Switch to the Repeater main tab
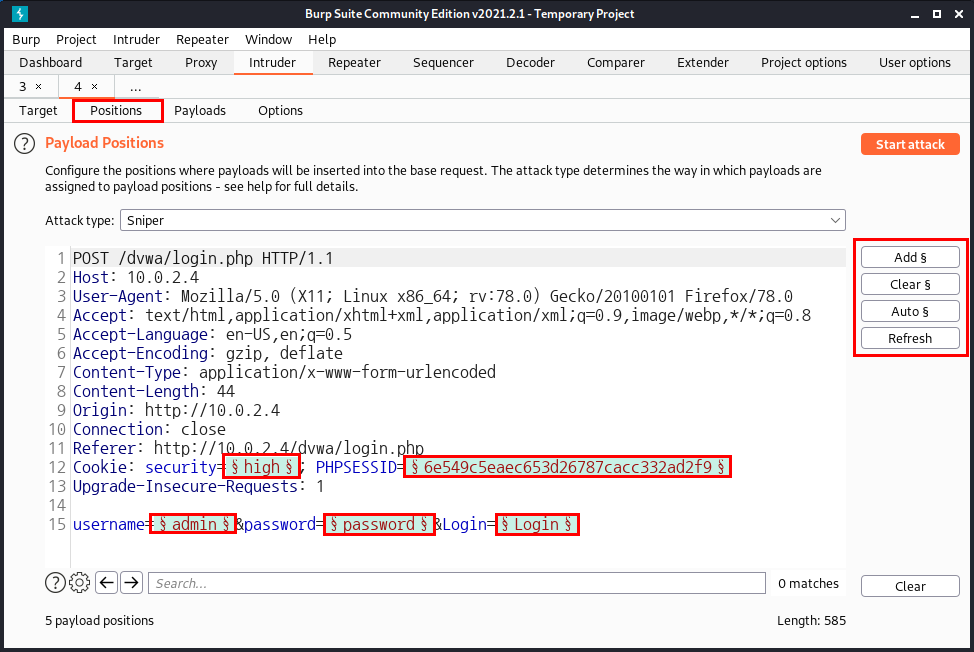974x652 pixels. point(354,63)
